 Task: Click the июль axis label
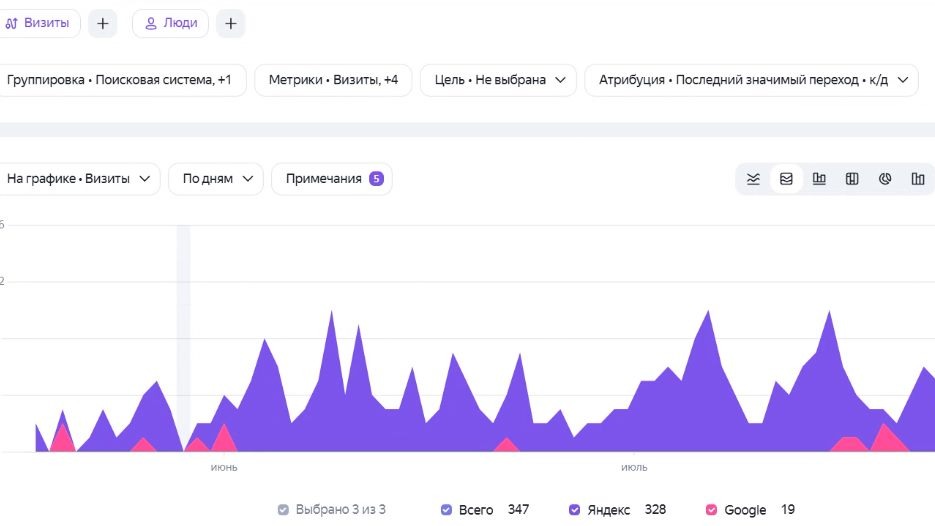point(634,468)
